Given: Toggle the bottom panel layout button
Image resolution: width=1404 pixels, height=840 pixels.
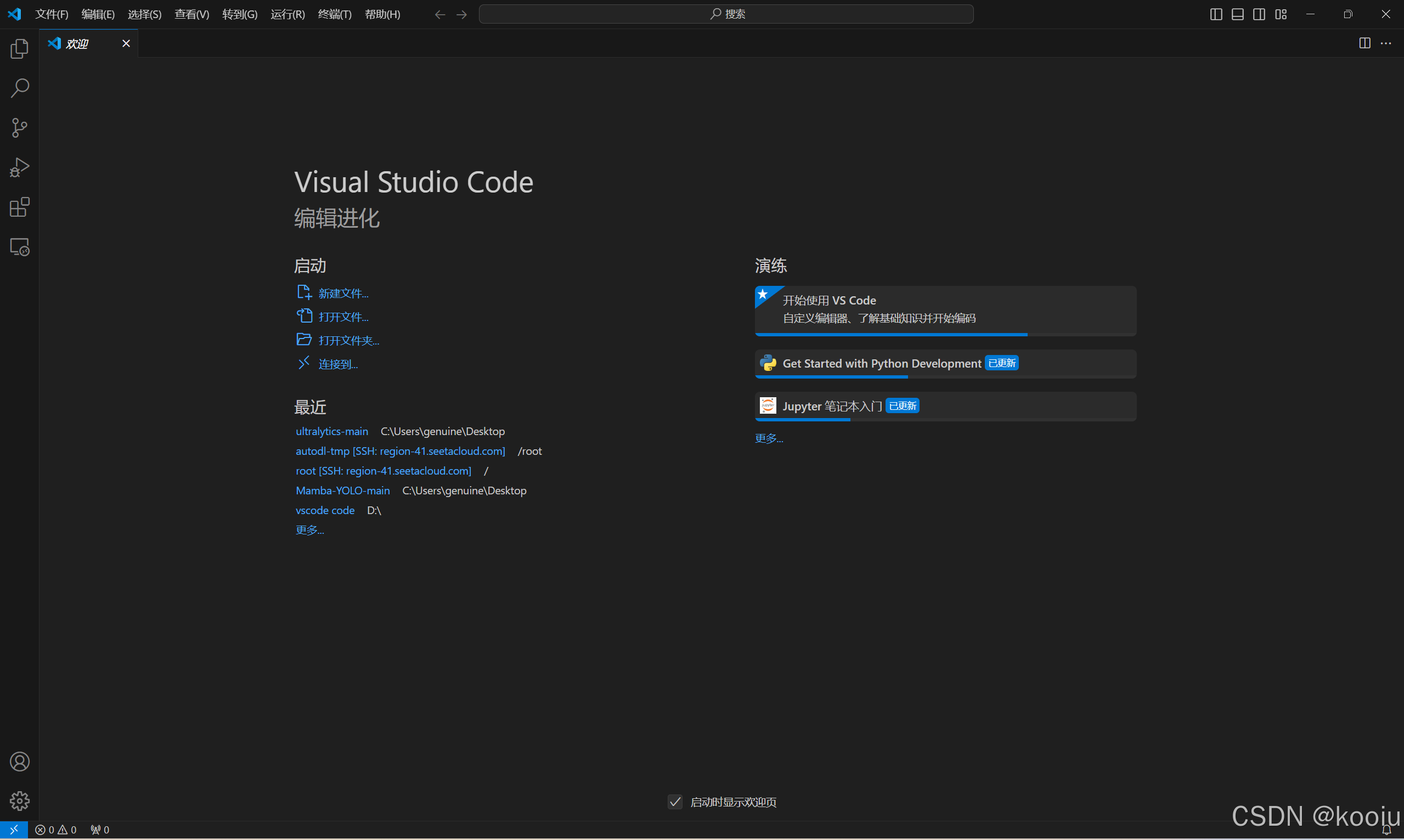Looking at the screenshot, I should 1238,14.
